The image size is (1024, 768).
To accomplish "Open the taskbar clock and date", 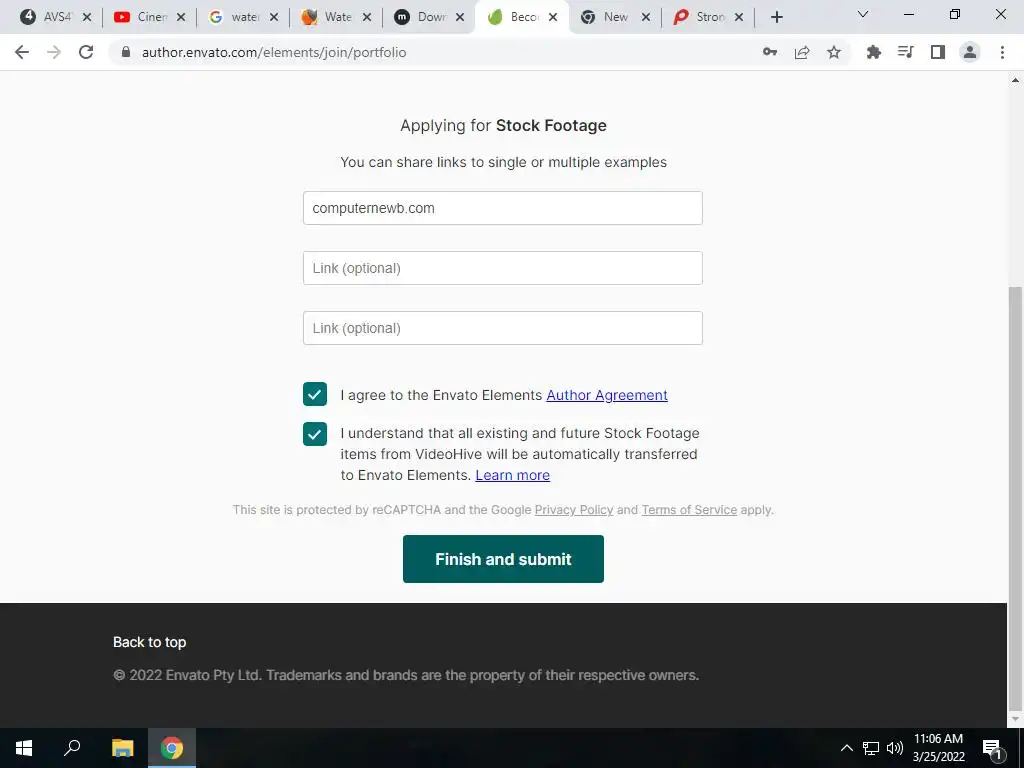I will coord(938,748).
